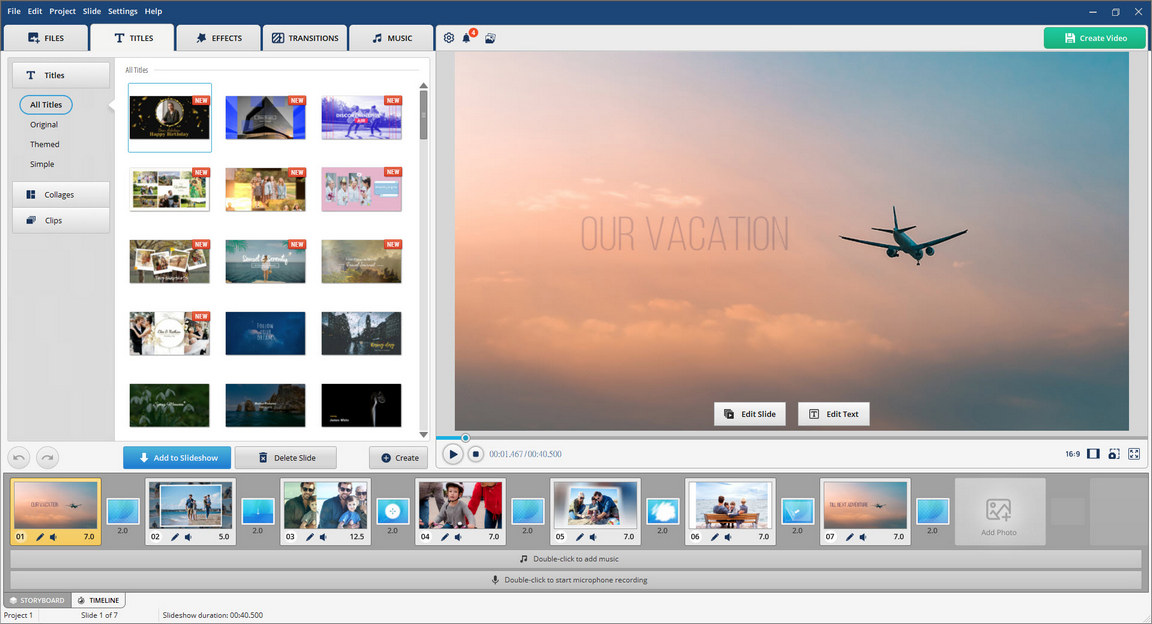Expand the Clips section

tap(60, 220)
